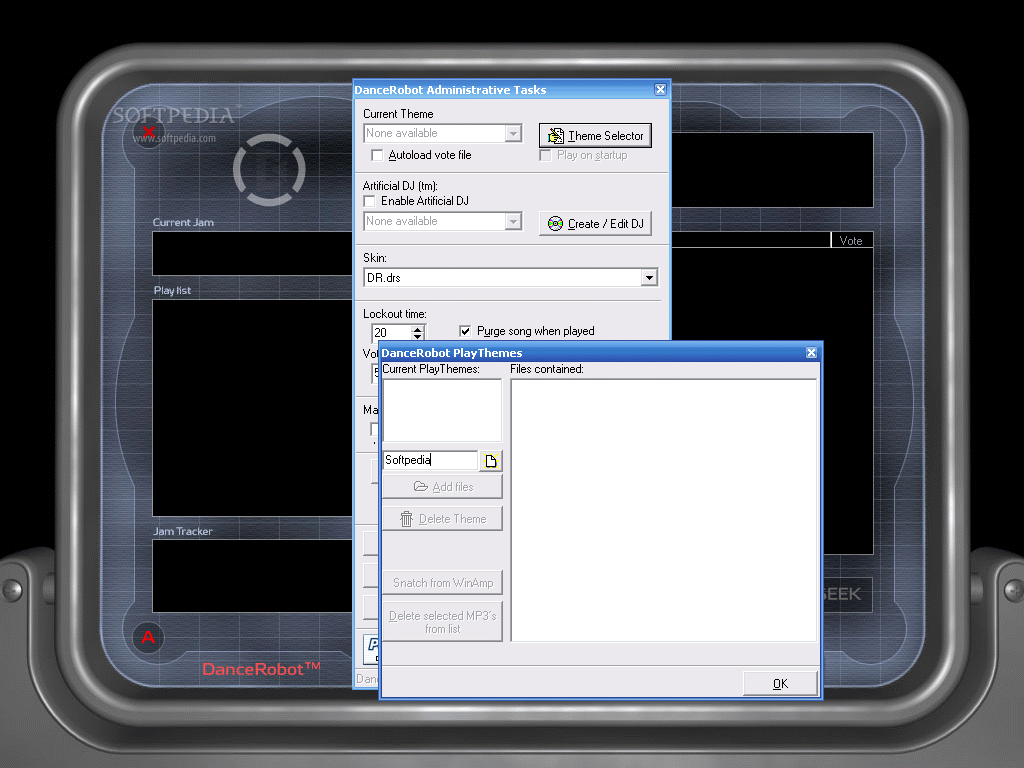Expand the Artificial DJ selection dropdown
The width and height of the screenshot is (1024, 768).
(513, 221)
